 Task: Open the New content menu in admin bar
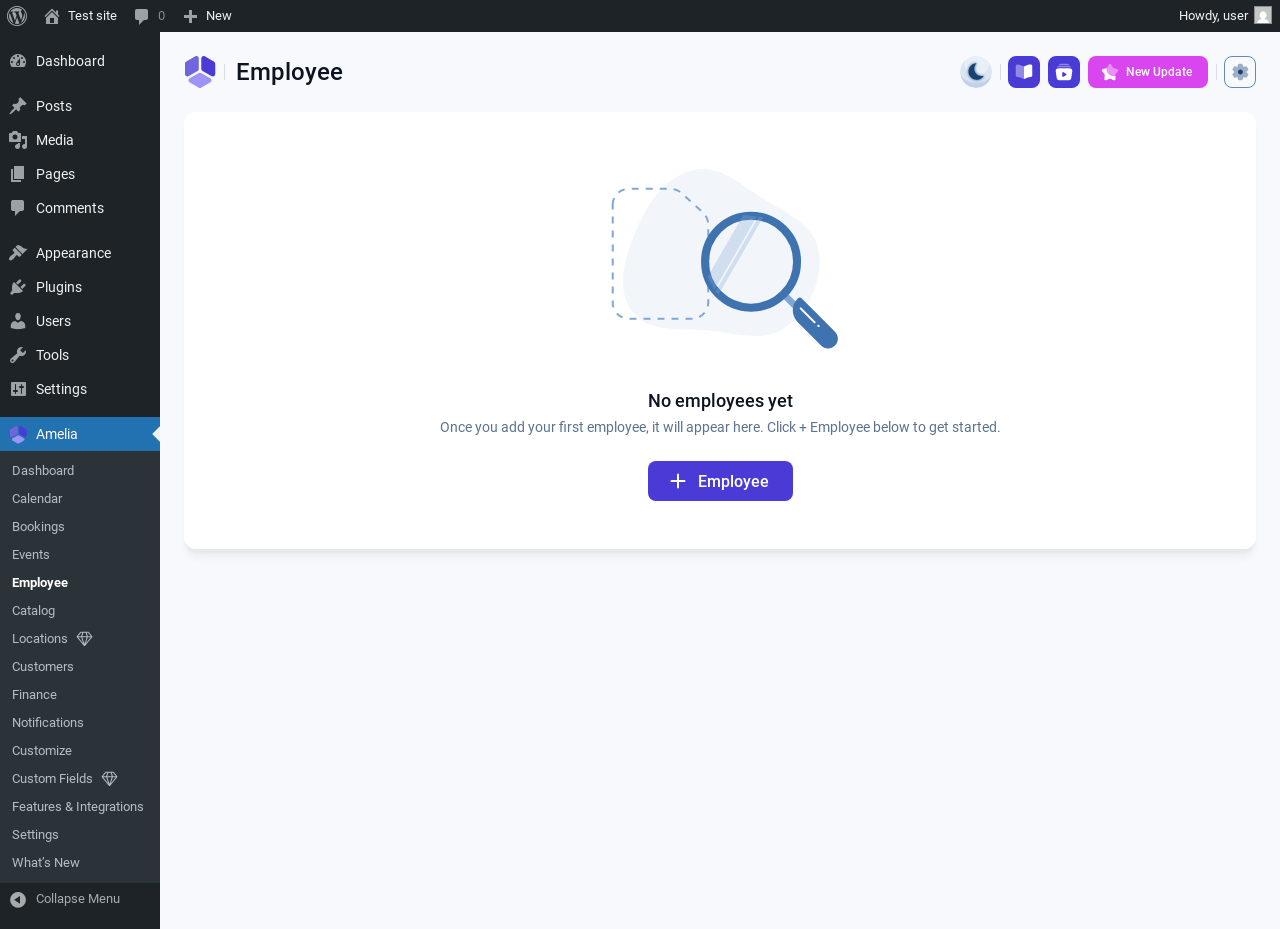(207, 16)
